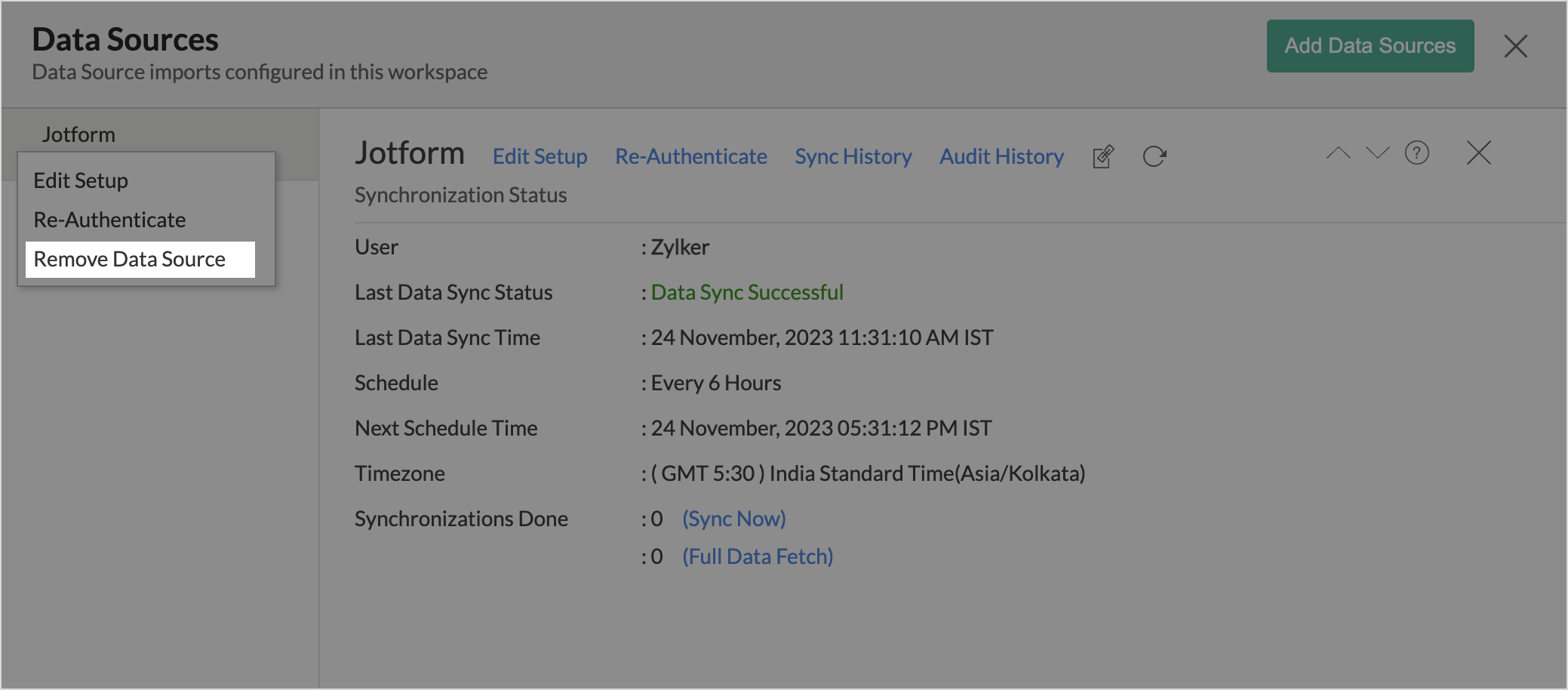Close the Data Sources dialog
The height and width of the screenshot is (690, 1568).
coord(1516,46)
